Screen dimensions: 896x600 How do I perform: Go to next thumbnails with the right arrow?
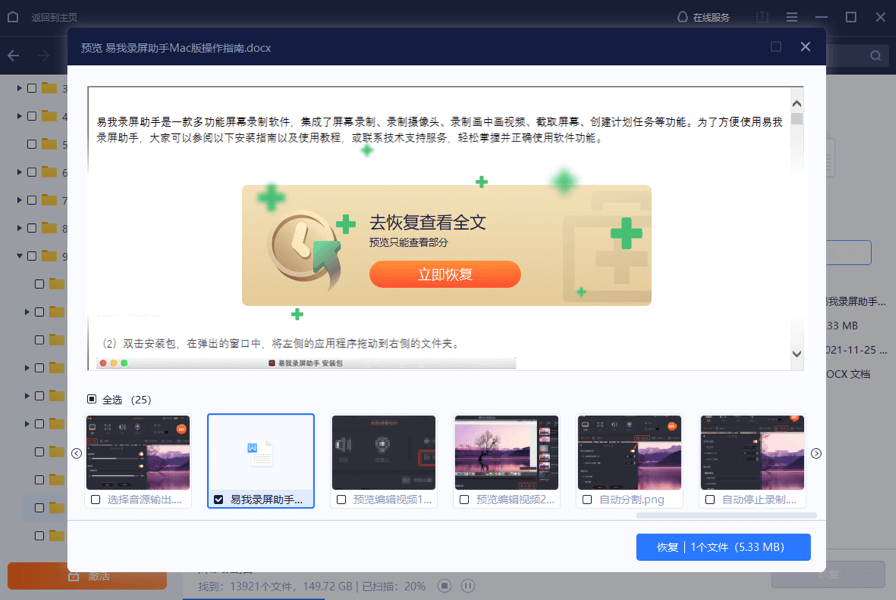(816, 453)
